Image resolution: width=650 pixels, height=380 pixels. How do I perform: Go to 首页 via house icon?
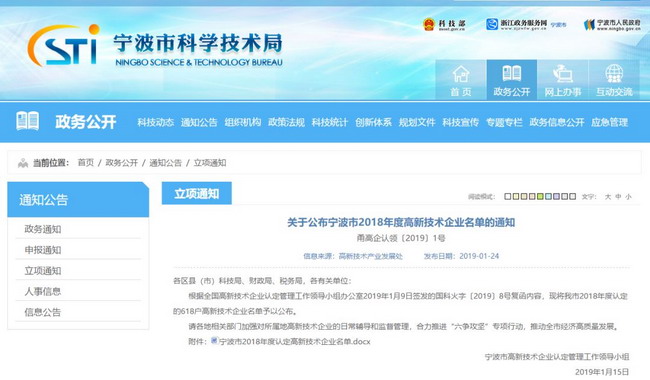pyautogui.click(x=461, y=80)
